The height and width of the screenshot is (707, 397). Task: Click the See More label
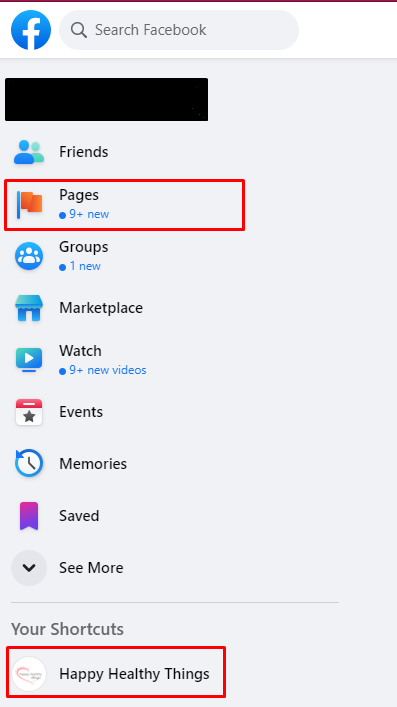[x=91, y=568]
